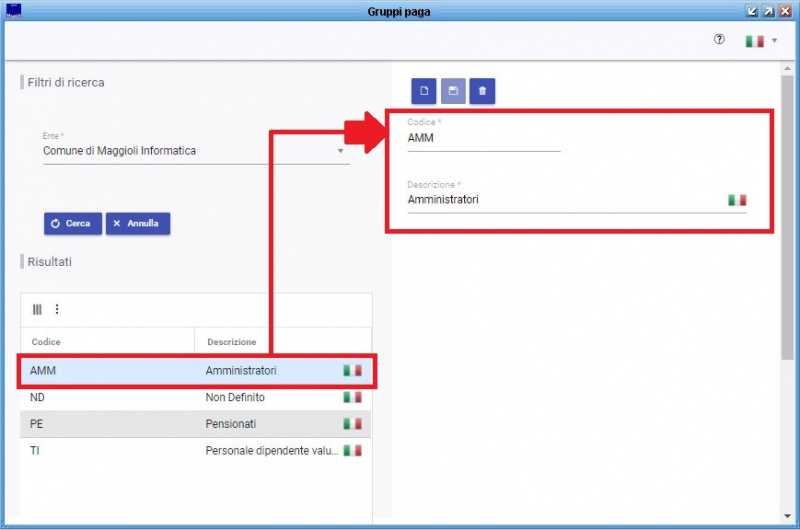The image size is (800, 530).
Task: Click the Italian flag in Descrizione field
Action: pos(737,200)
